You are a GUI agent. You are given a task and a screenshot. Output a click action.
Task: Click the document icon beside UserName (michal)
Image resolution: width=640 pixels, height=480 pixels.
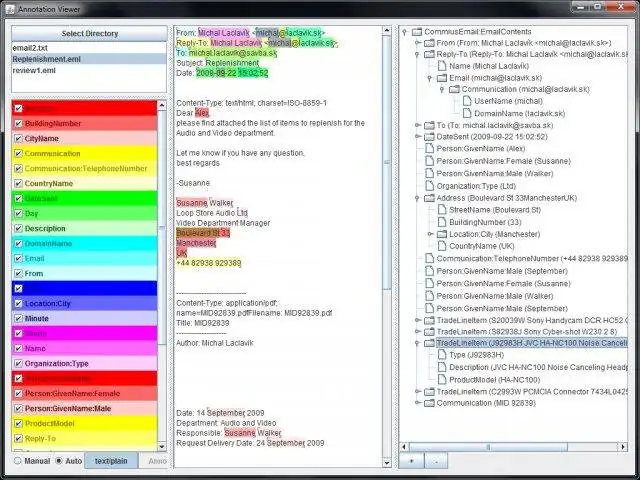(467, 101)
